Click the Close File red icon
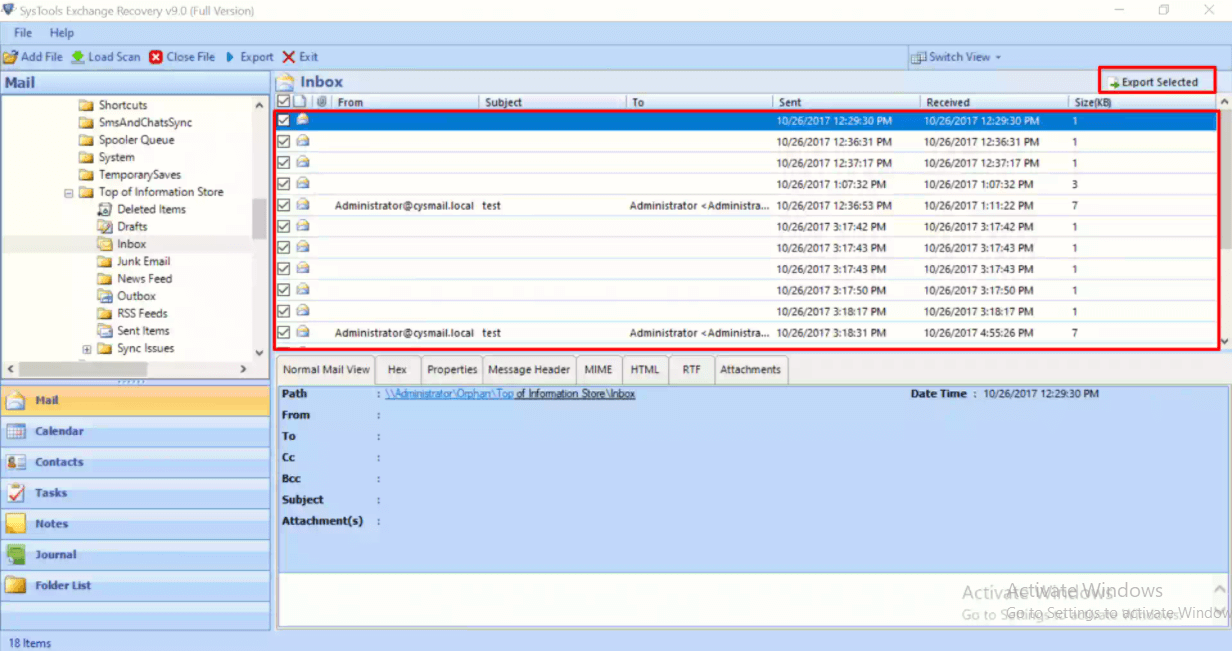This screenshot has width=1232, height=651. tap(156, 57)
